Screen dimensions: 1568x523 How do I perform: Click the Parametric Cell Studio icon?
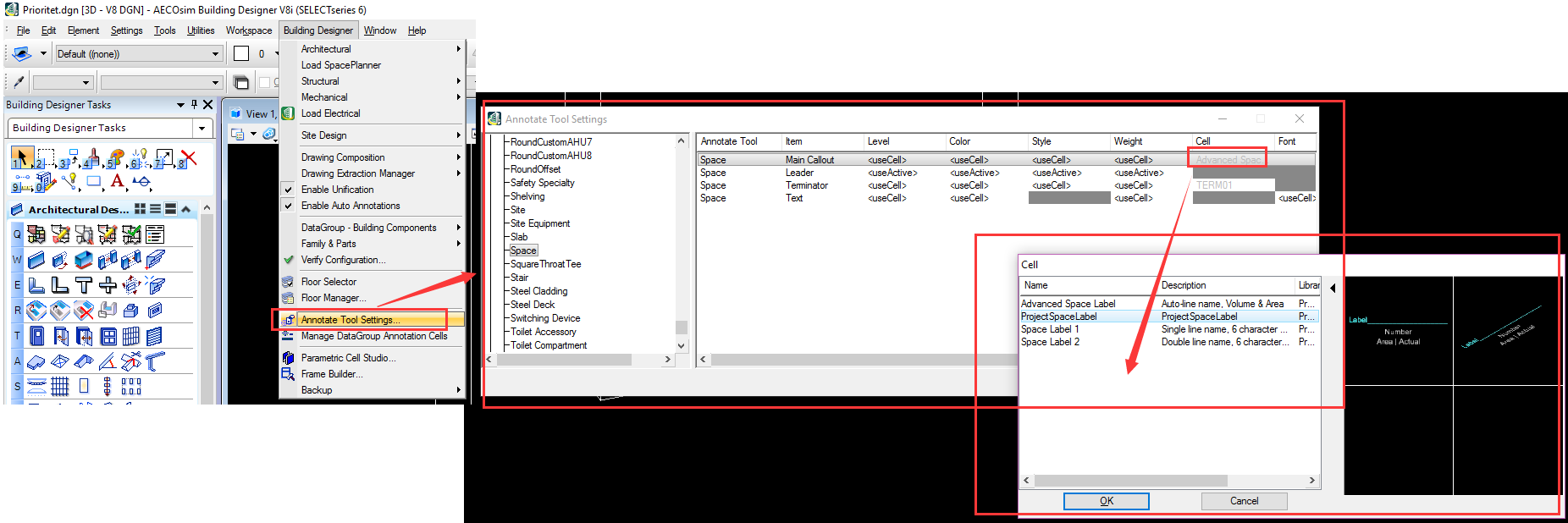pos(288,358)
